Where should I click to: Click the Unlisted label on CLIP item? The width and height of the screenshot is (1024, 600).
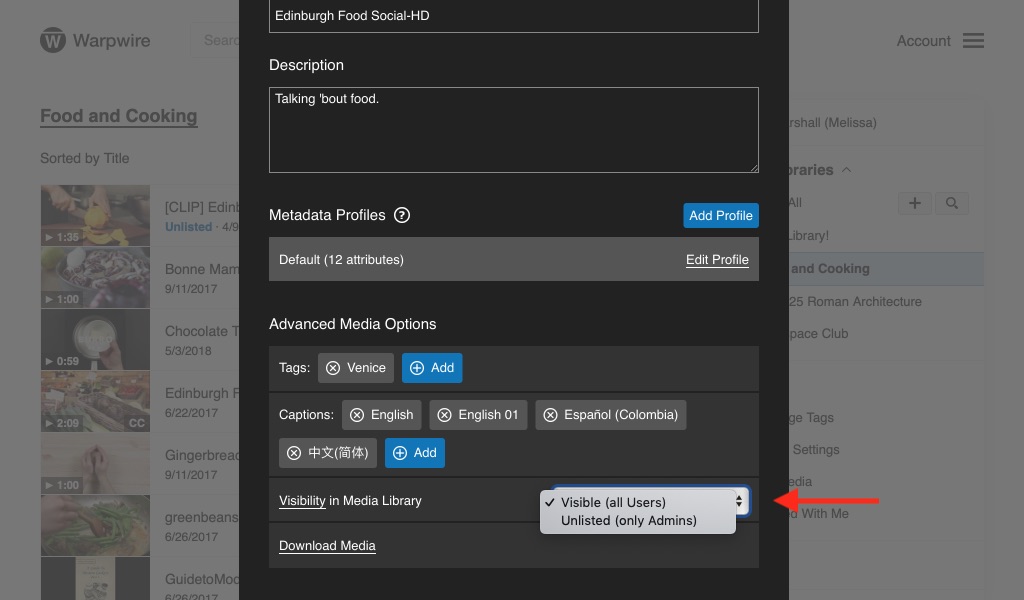(189, 227)
